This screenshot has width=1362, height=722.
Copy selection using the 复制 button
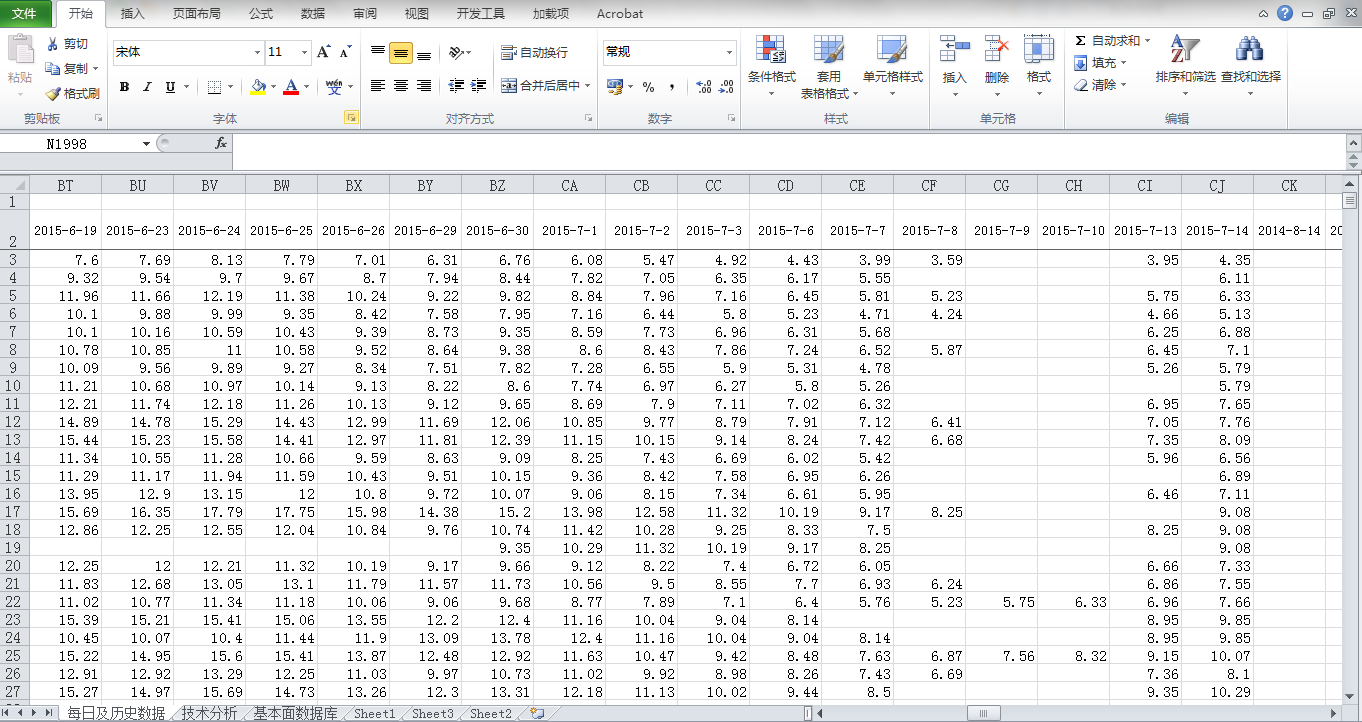(68, 69)
